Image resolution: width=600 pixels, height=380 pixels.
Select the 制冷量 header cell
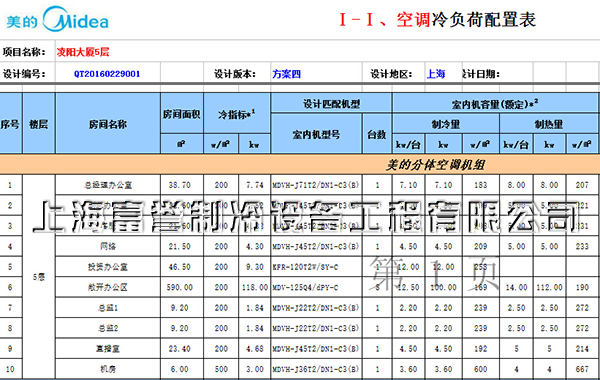446,124
